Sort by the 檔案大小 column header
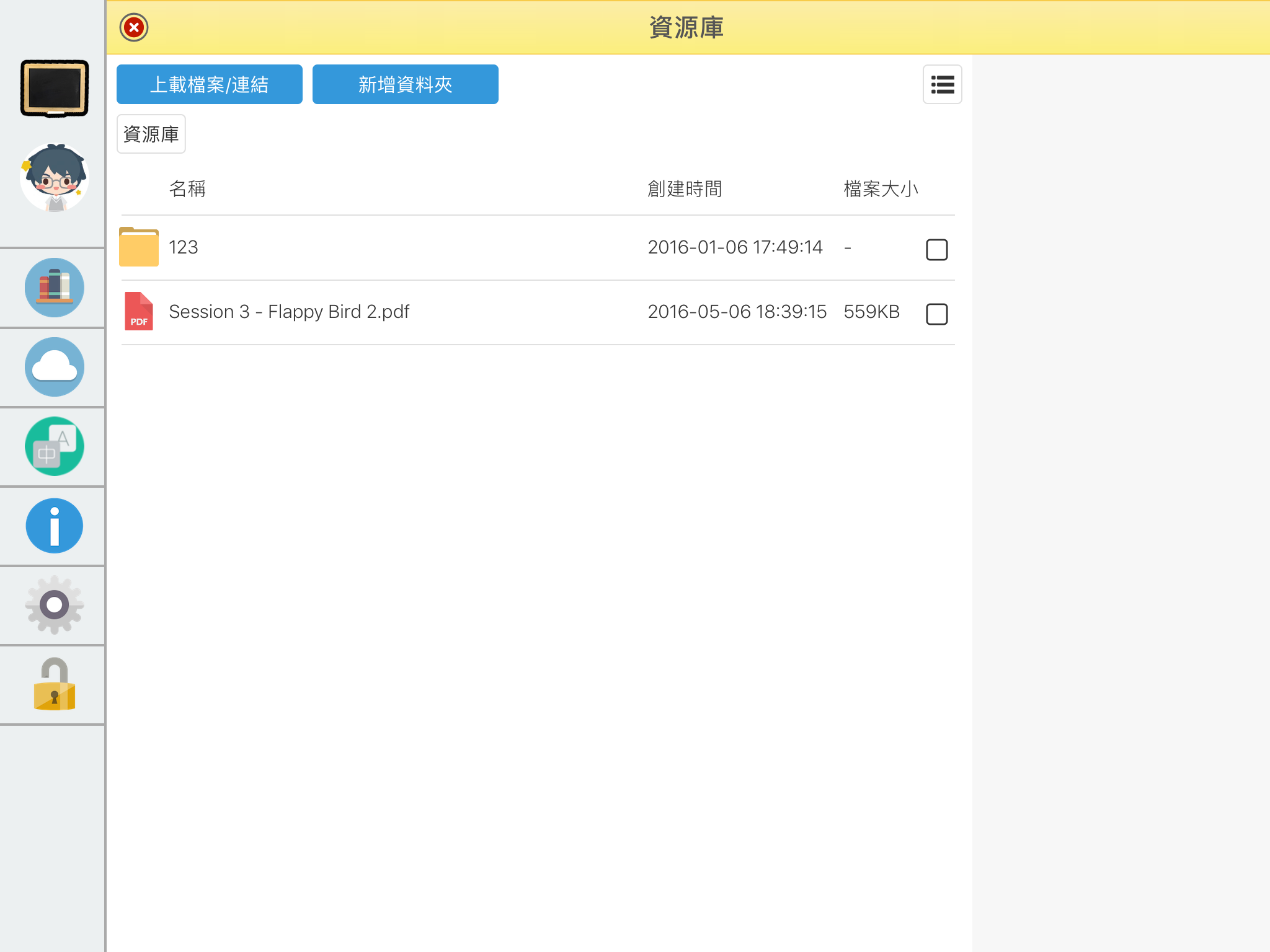 [881, 189]
